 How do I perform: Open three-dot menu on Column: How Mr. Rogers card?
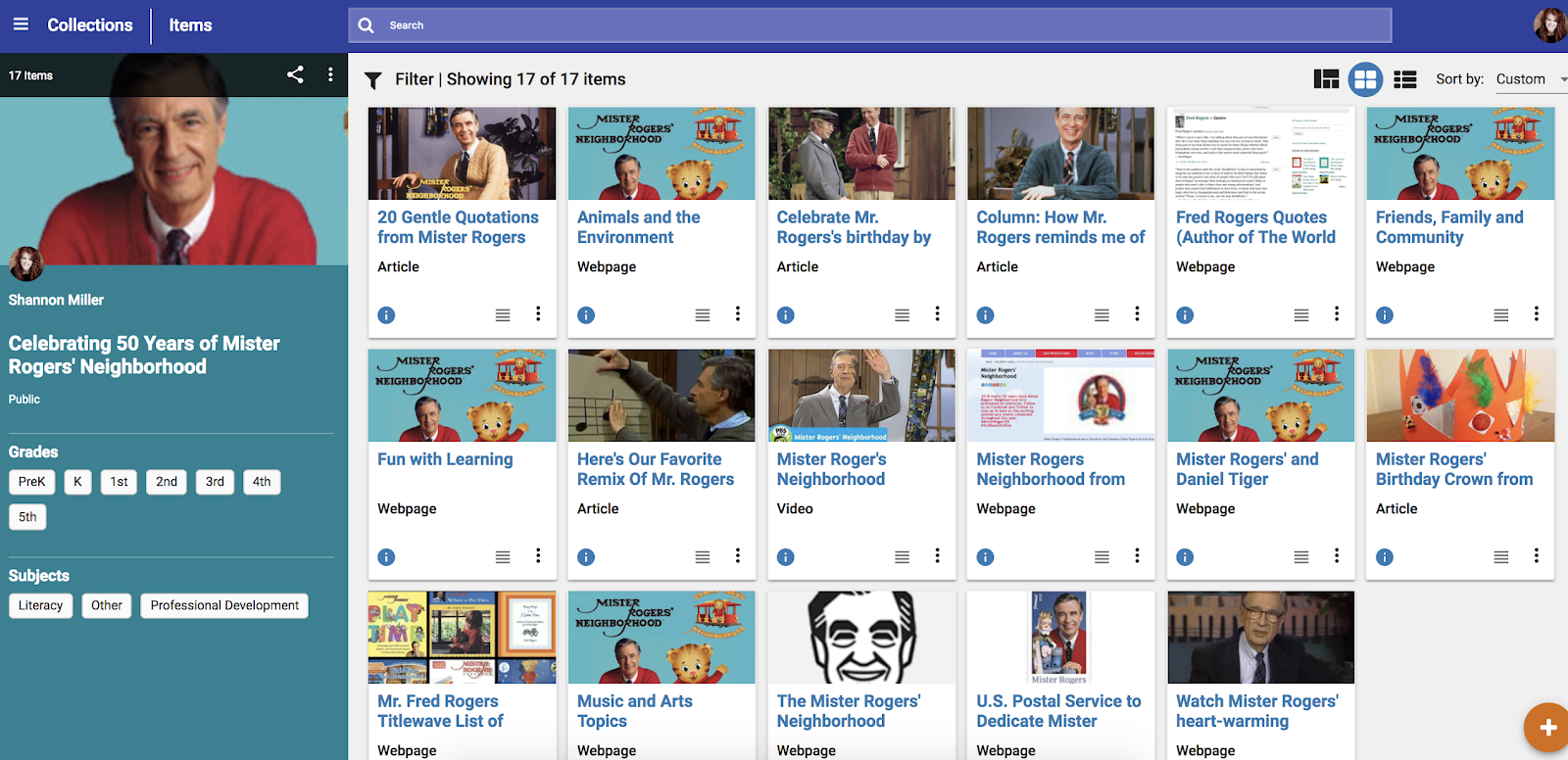pyautogui.click(x=1137, y=313)
